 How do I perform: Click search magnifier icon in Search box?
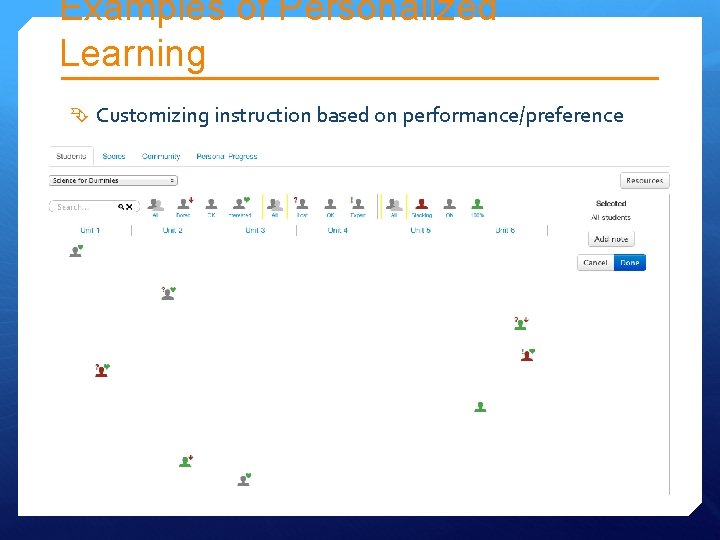[121, 207]
